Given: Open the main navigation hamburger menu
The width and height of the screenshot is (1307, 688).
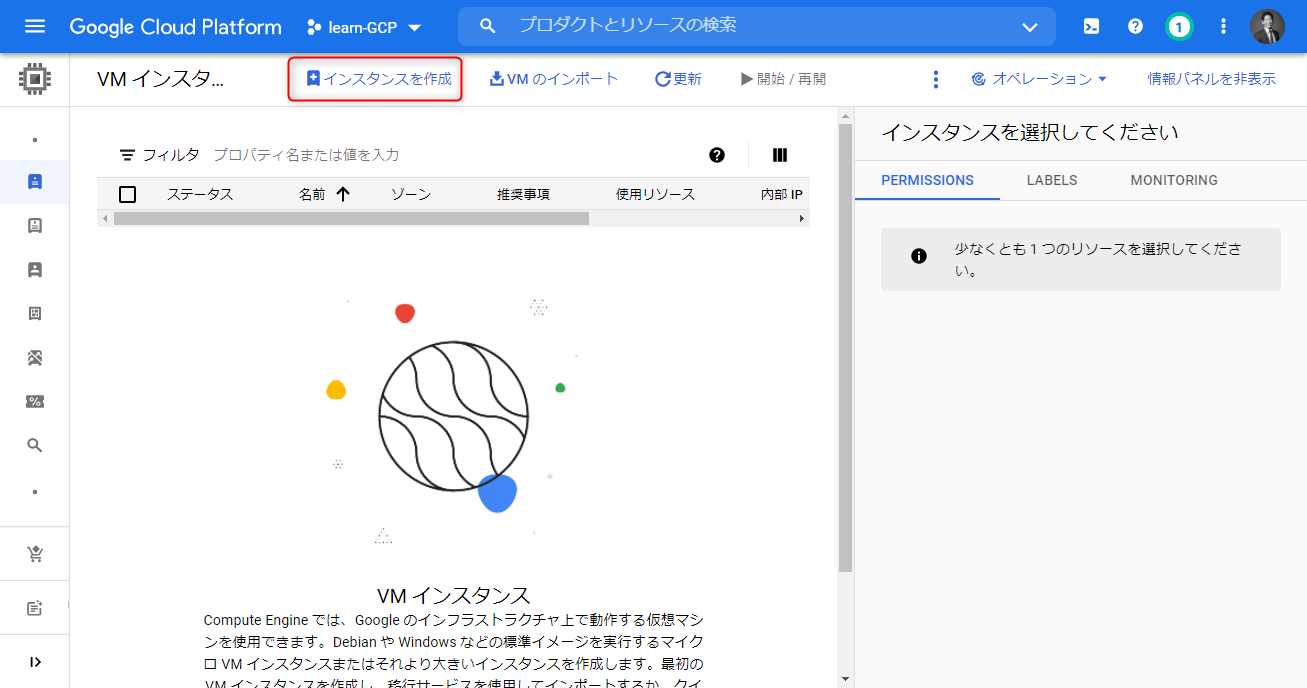Looking at the screenshot, I should pyautogui.click(x=35, y=26).
